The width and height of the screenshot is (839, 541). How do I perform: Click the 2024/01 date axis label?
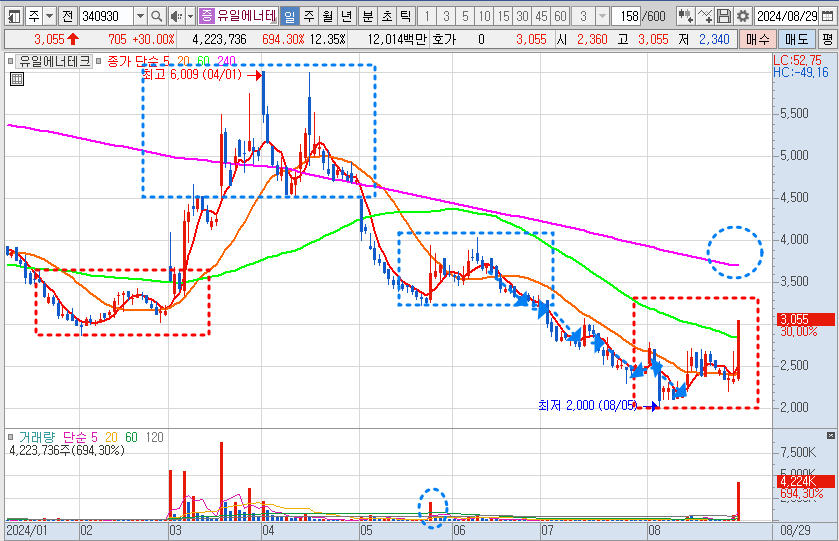tap(27, 531)
